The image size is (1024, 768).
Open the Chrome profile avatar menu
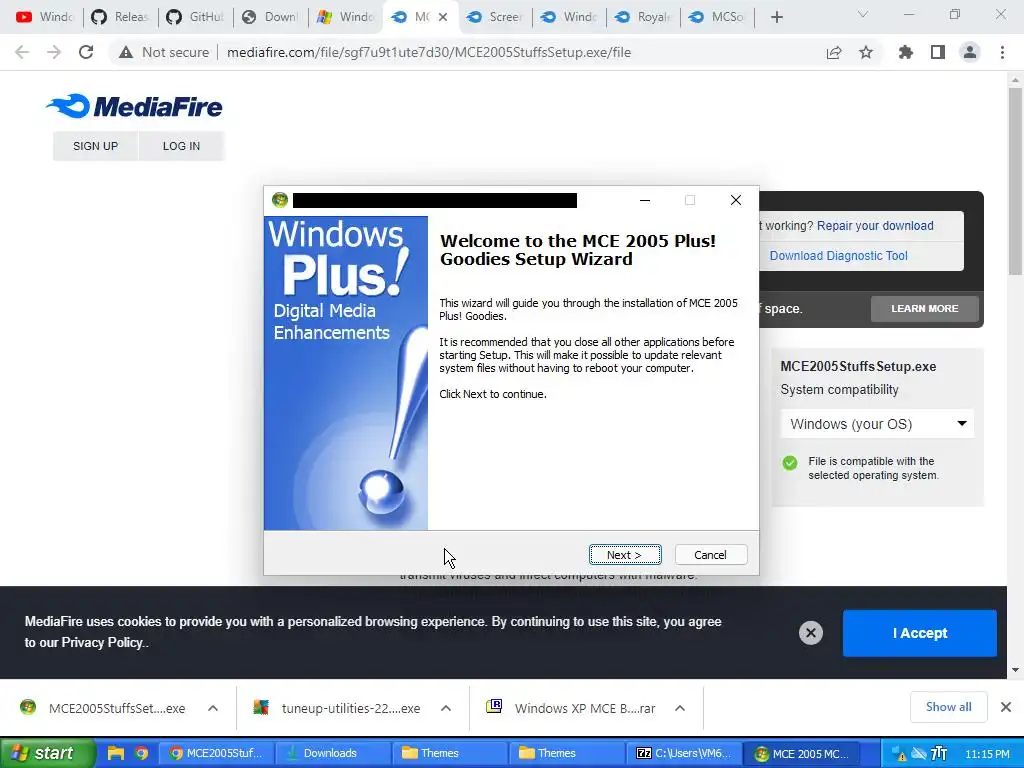click(970, 52)
